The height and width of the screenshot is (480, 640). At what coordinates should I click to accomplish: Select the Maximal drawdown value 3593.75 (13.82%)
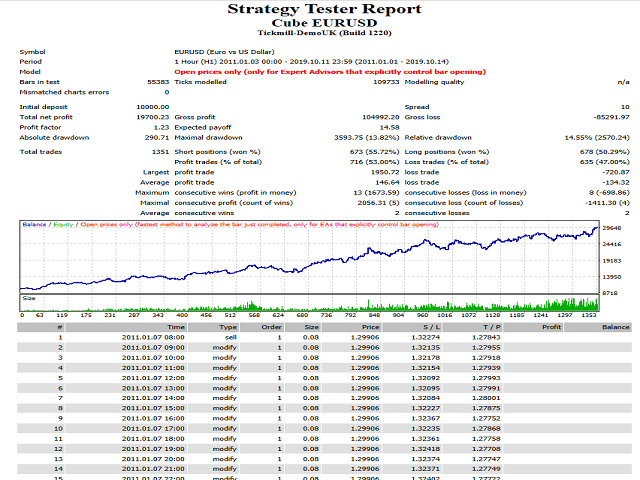click(x=367, y=138)
